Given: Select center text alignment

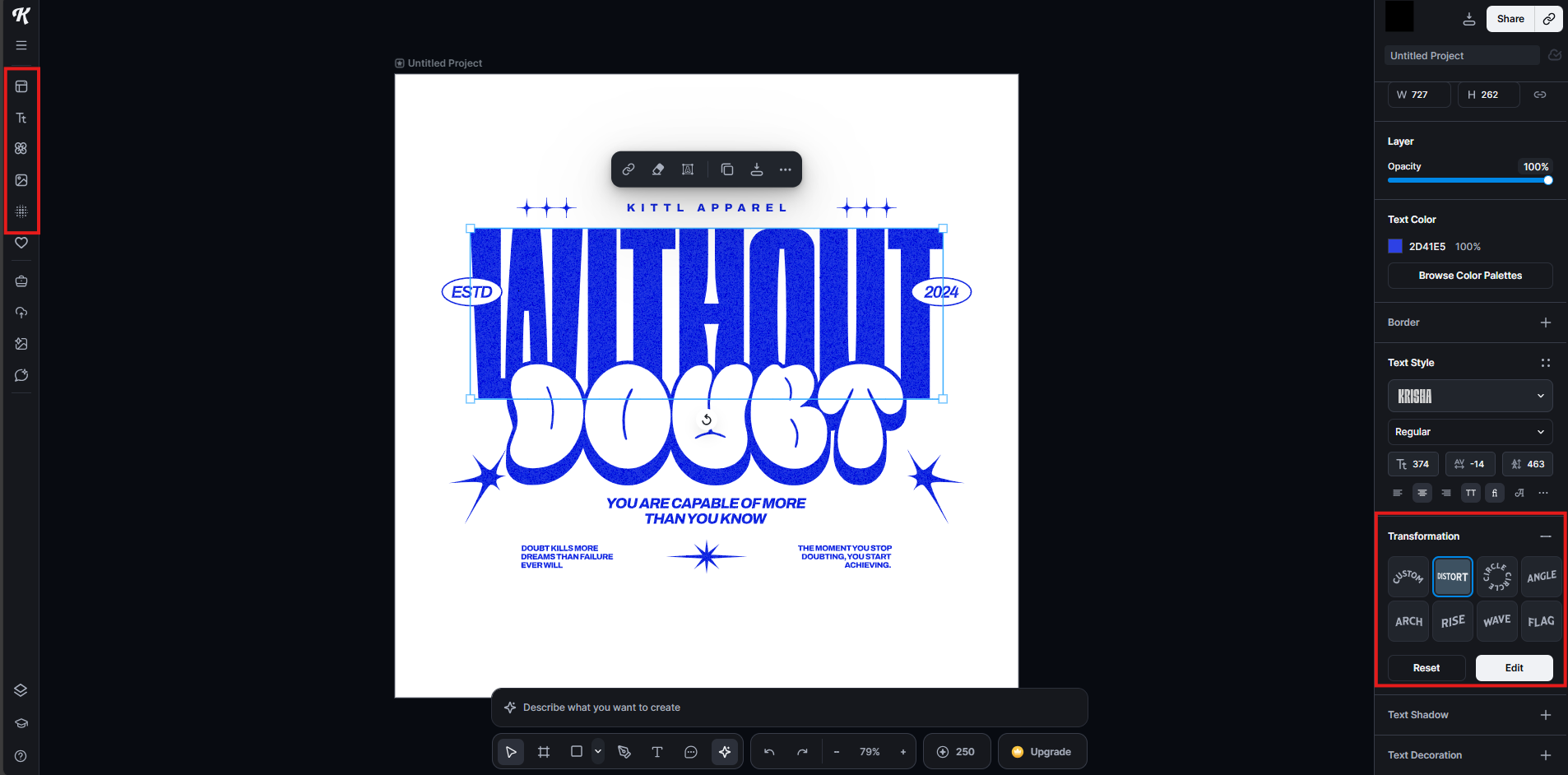Looking at the screenshot, I should pyautogui.click(x=1422, y=493).
